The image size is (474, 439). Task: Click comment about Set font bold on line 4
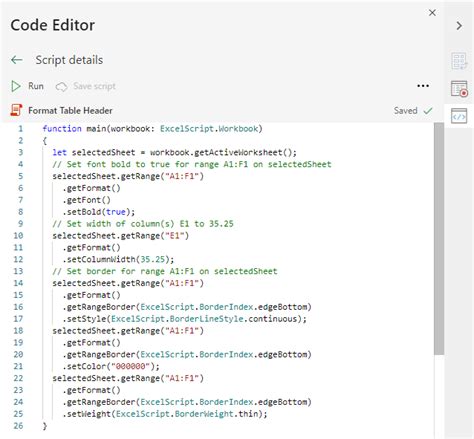[192, 164]
